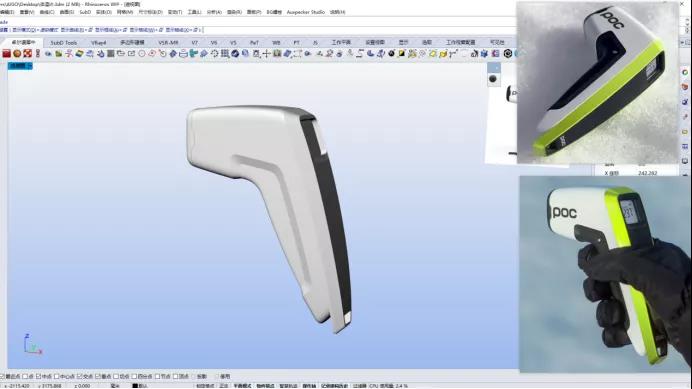Select the circle with red center dot icon

(152, 53)
